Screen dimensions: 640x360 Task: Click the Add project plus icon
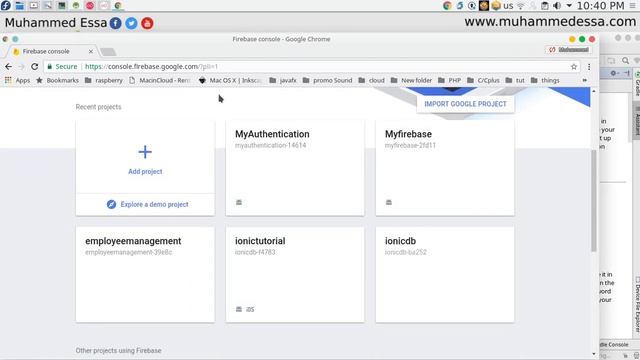[x=145, y=152]
